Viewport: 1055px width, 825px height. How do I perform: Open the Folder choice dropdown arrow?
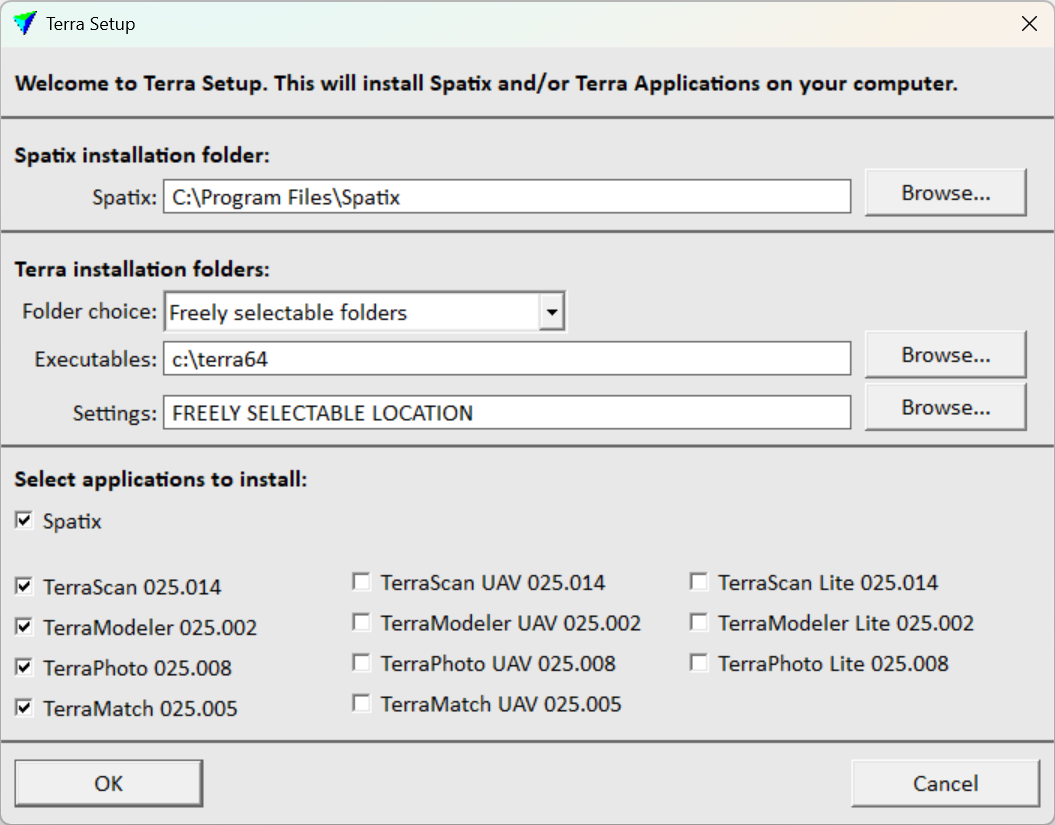[x=551, y=312]
